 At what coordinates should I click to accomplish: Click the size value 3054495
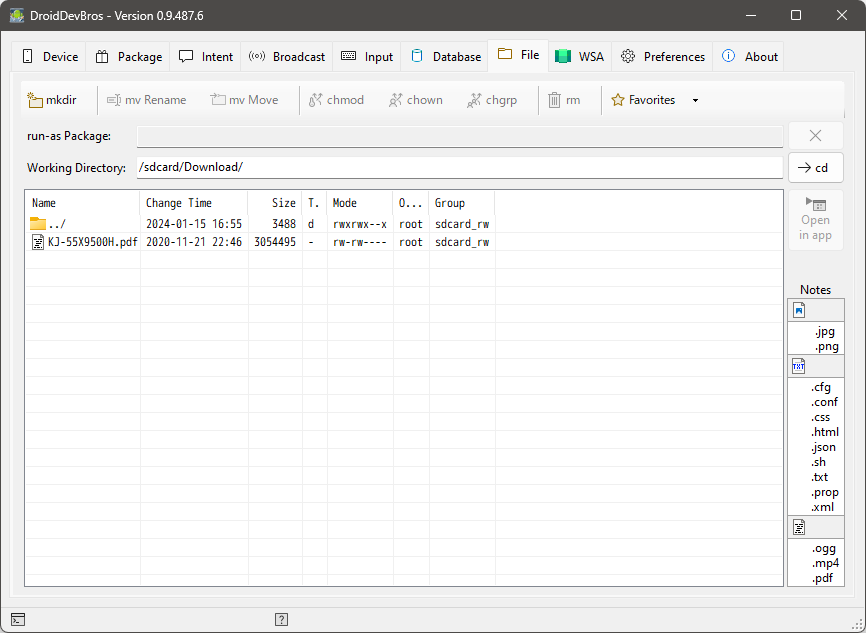[275, 242]
